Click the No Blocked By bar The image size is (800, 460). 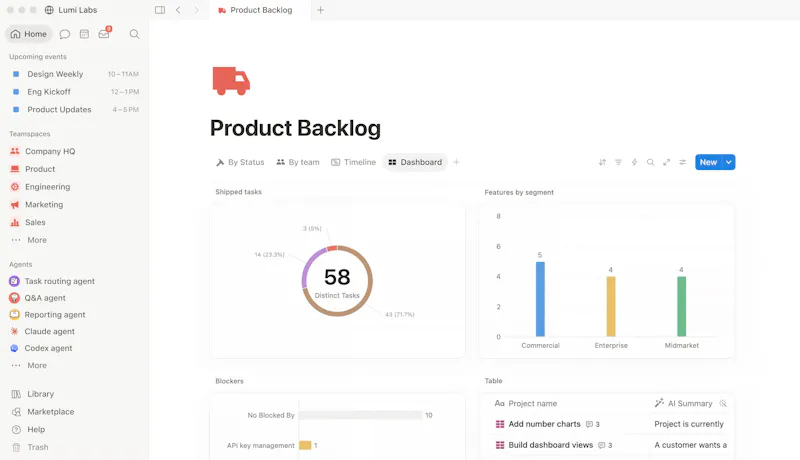pyautogui.click(x=361, y=416)
